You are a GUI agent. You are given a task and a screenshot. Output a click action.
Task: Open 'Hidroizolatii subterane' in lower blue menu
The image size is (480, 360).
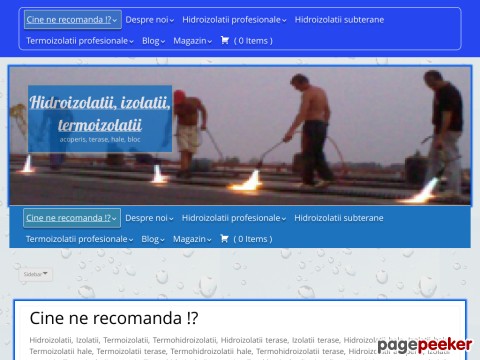coord(339,218)
